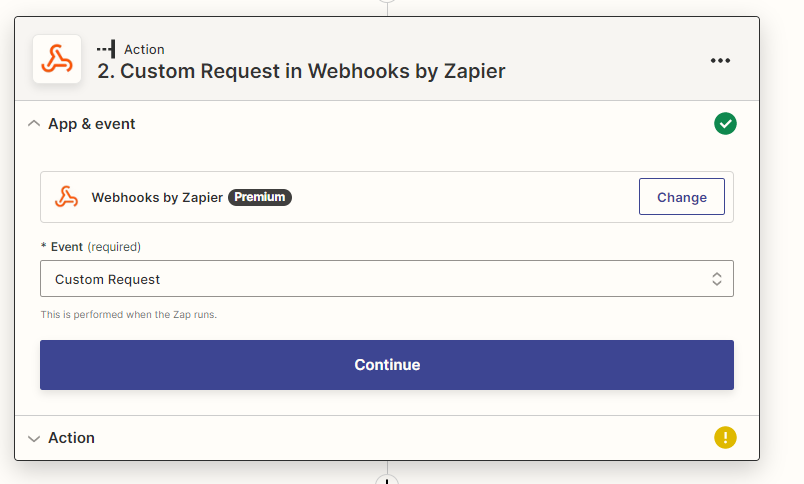The height and width of the screenshot is (484, 804).
Task: Expand the Action section chevron
Action: pyautogui.click(x=34, y=438)
